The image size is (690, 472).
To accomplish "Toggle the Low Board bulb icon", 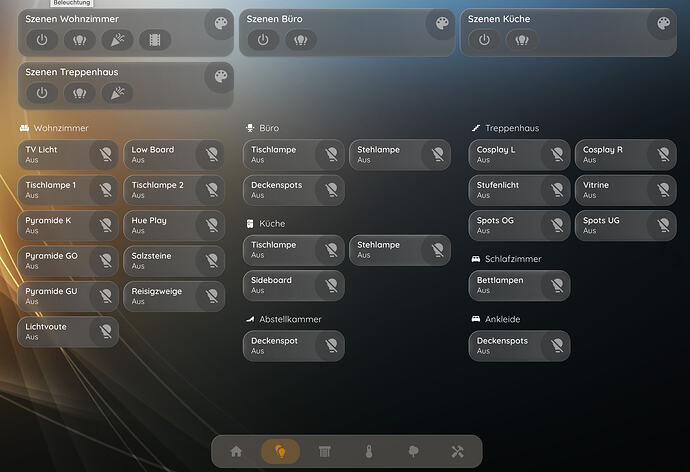I will (x=211, y=154).
